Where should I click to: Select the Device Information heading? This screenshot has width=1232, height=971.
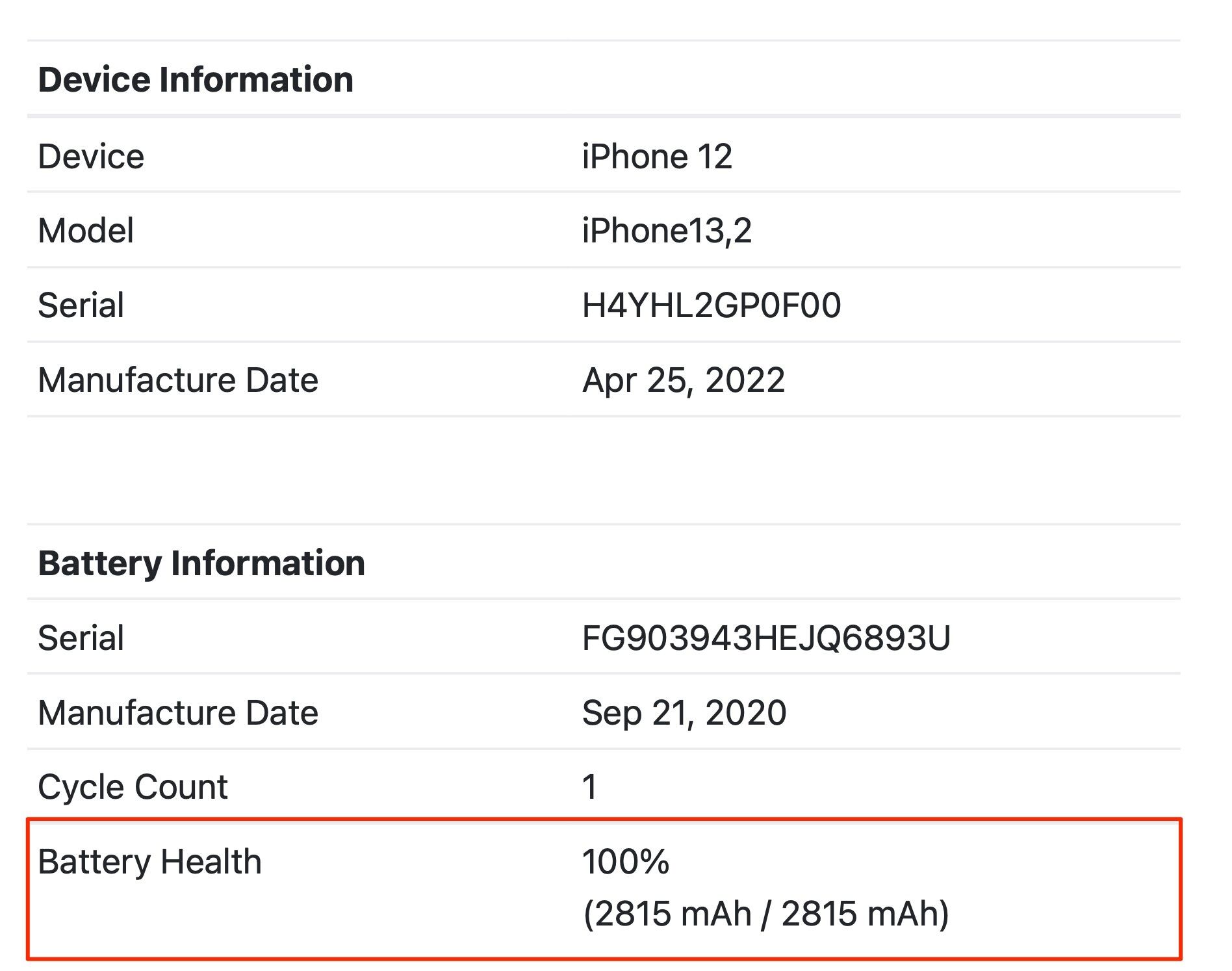click(196, 79)
